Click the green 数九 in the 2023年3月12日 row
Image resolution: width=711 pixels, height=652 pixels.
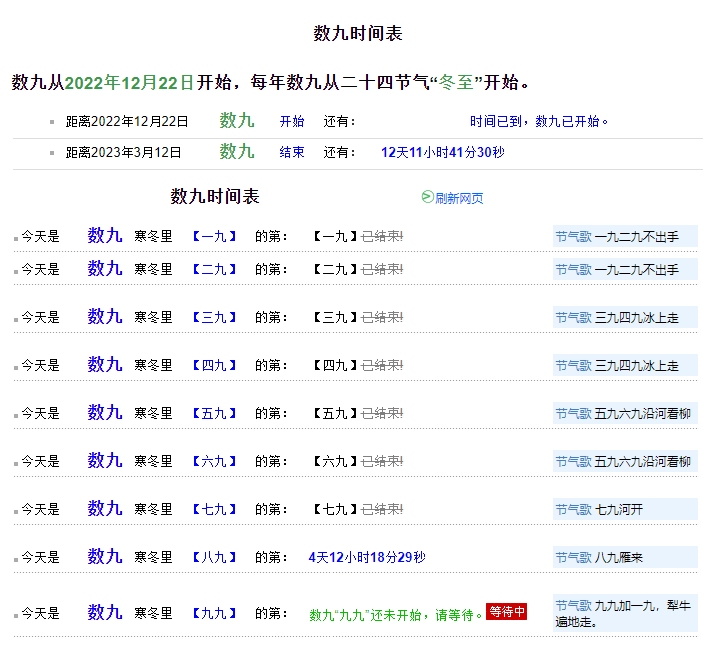tap(237, 152)
